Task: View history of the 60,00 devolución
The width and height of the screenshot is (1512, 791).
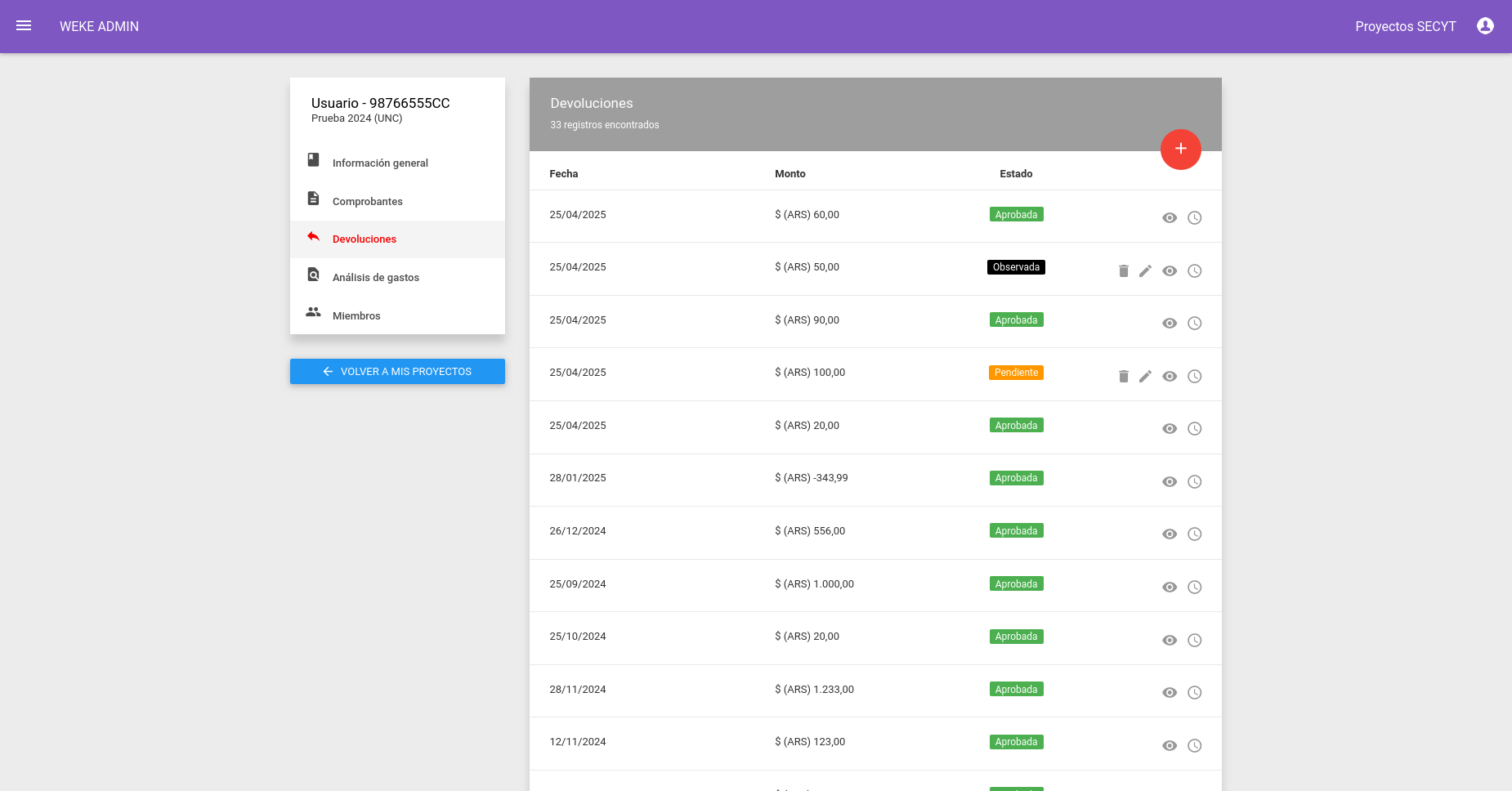Action: 1194,218
